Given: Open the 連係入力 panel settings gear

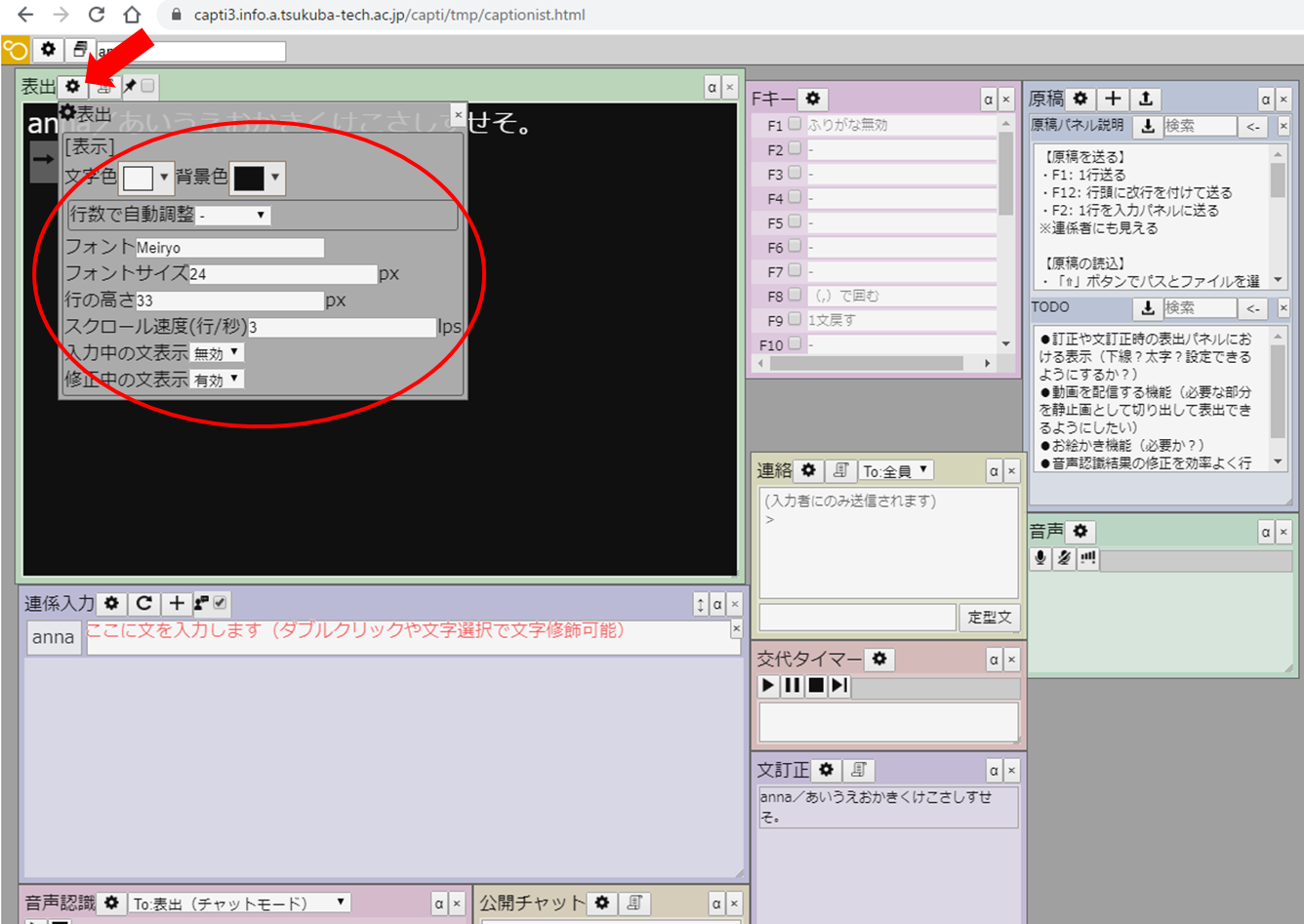Looking at the screenshot, I should (111, 603).
